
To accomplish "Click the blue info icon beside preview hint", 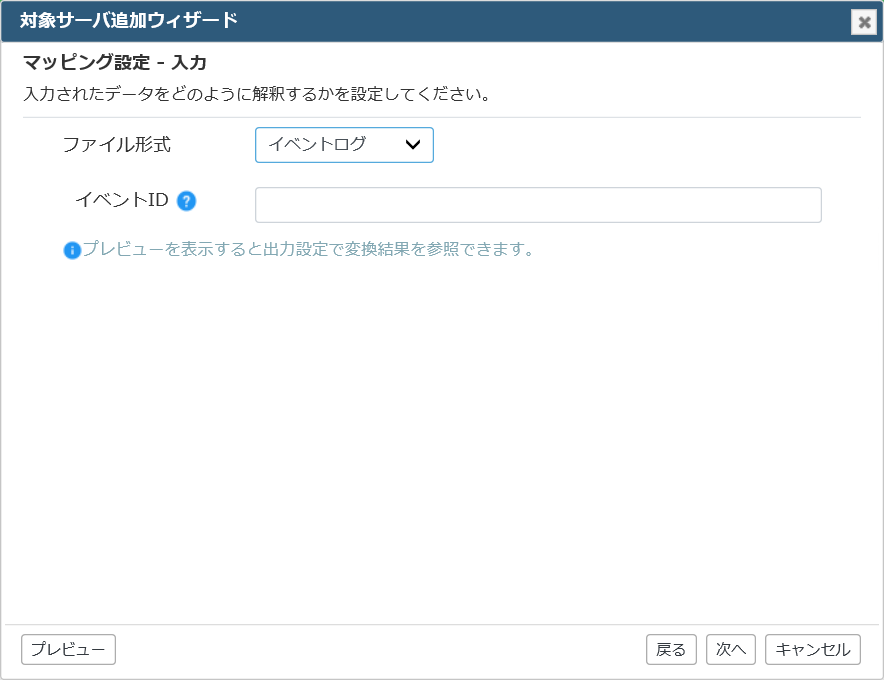I will click(x=72, y=250).
